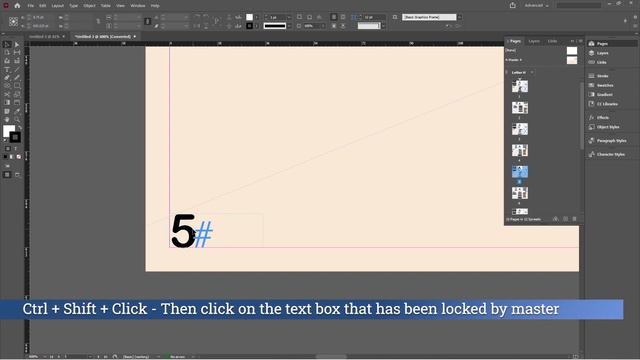Open the File menu
Image resolution: width=640 pixels, height=360 pixels.
tap(31, 6)
